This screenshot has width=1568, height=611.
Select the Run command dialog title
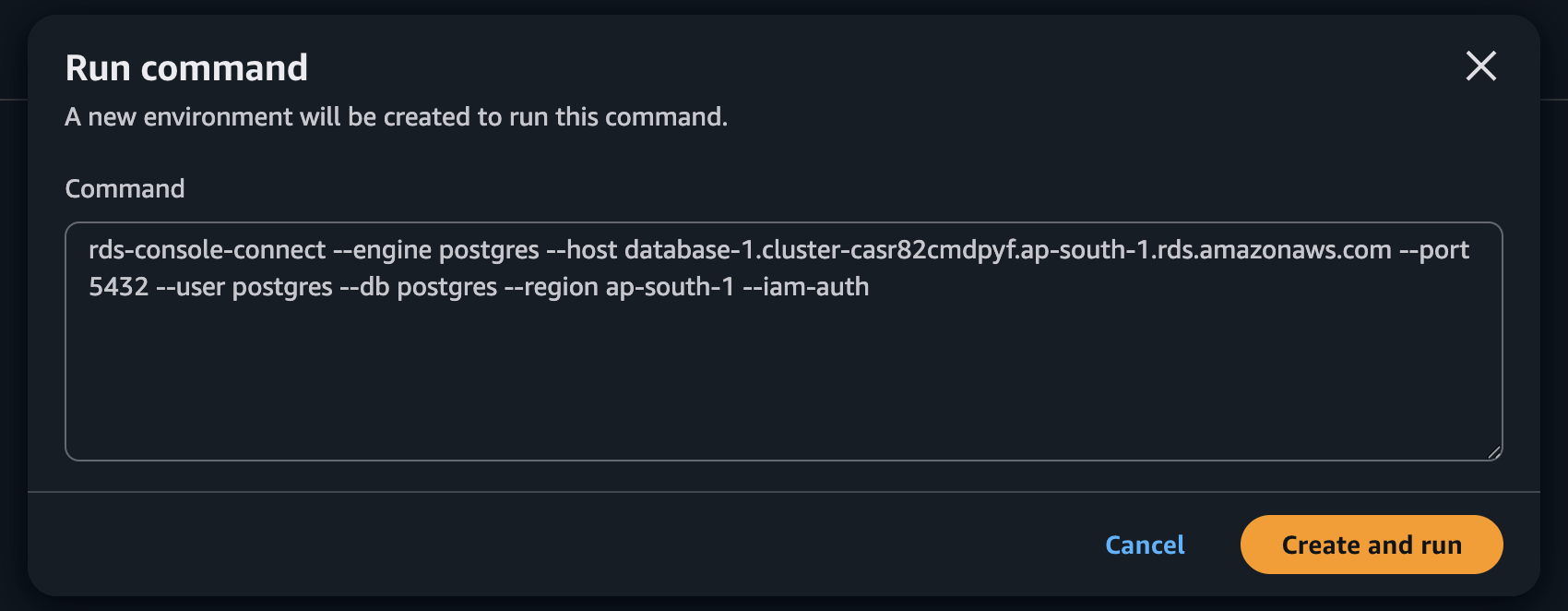tap(184, 66)
